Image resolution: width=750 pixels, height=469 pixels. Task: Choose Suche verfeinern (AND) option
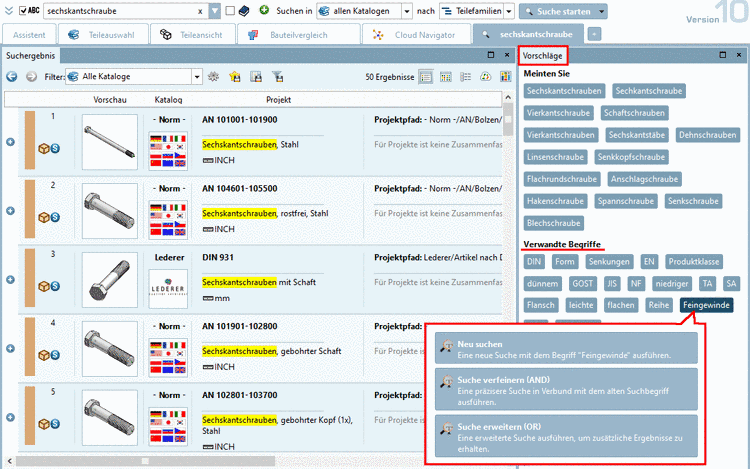566,389
